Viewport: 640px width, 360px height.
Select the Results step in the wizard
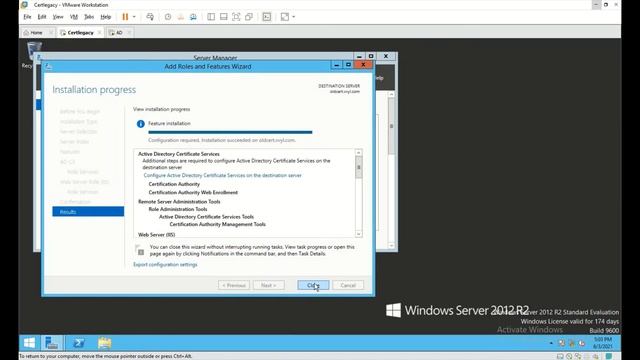(x=88, y=211)
